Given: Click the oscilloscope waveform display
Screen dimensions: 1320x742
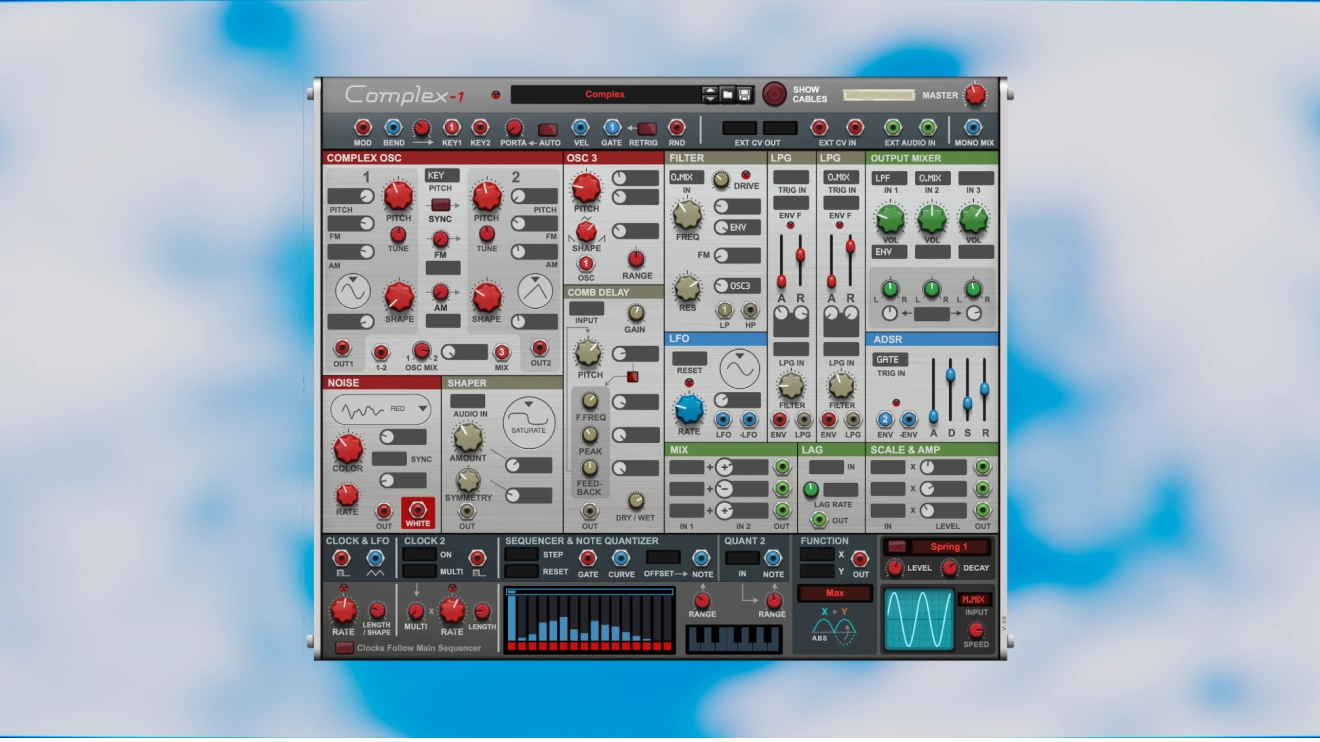Looking at the screenshot, I should pyautogui.click(x=919, y=619).
